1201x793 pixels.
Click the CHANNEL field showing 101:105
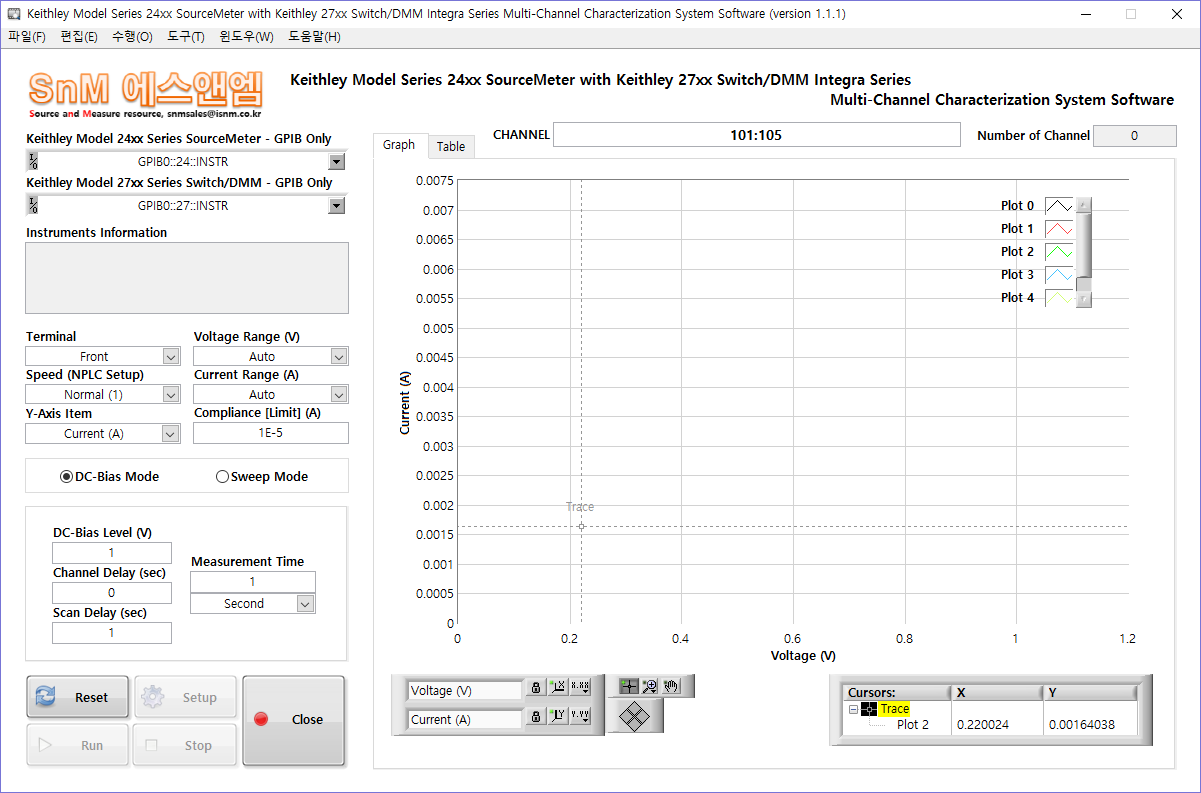(x=756, y=135)
